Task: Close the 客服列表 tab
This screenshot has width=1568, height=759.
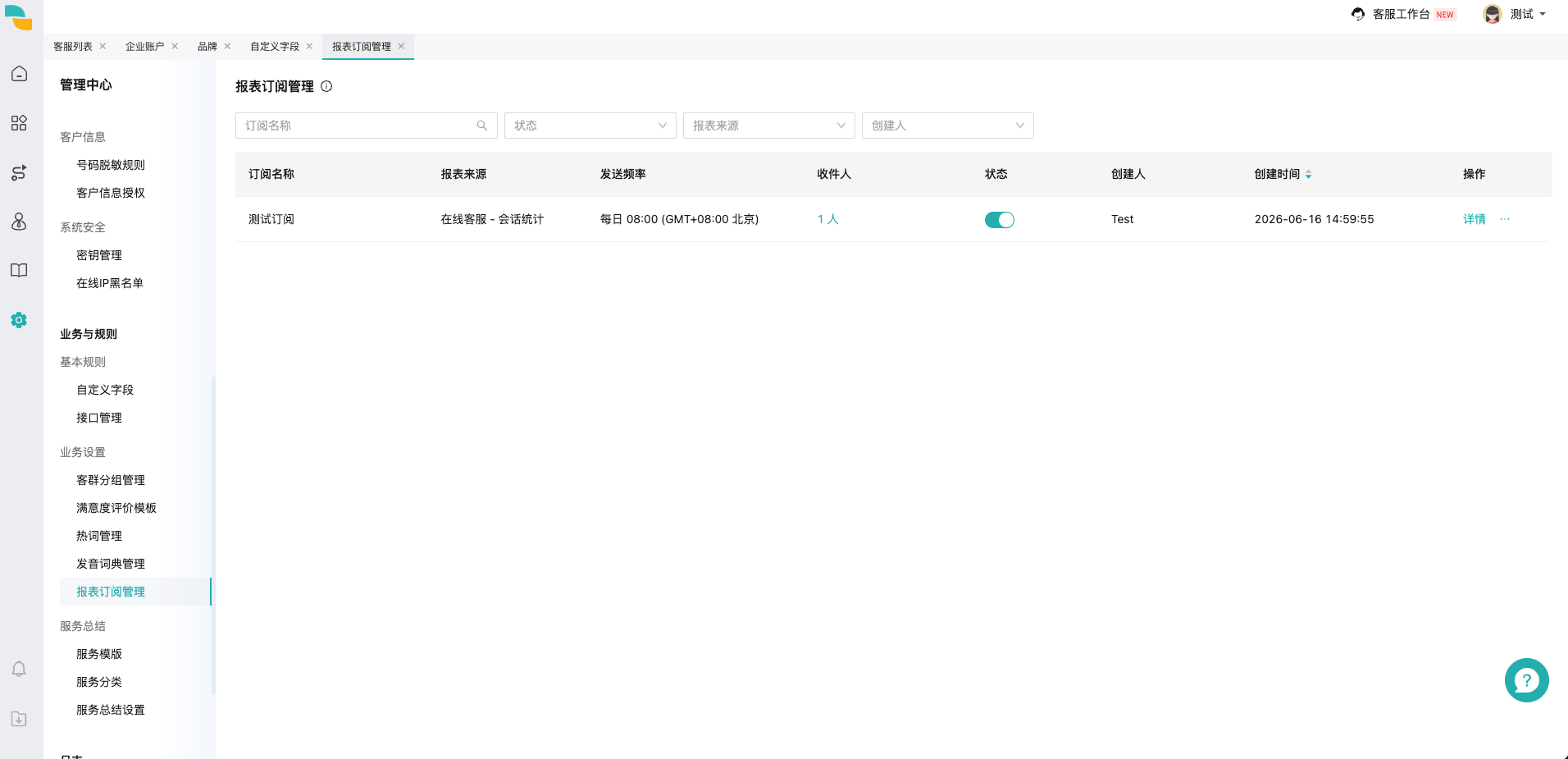Action: (x=103, y=46)
